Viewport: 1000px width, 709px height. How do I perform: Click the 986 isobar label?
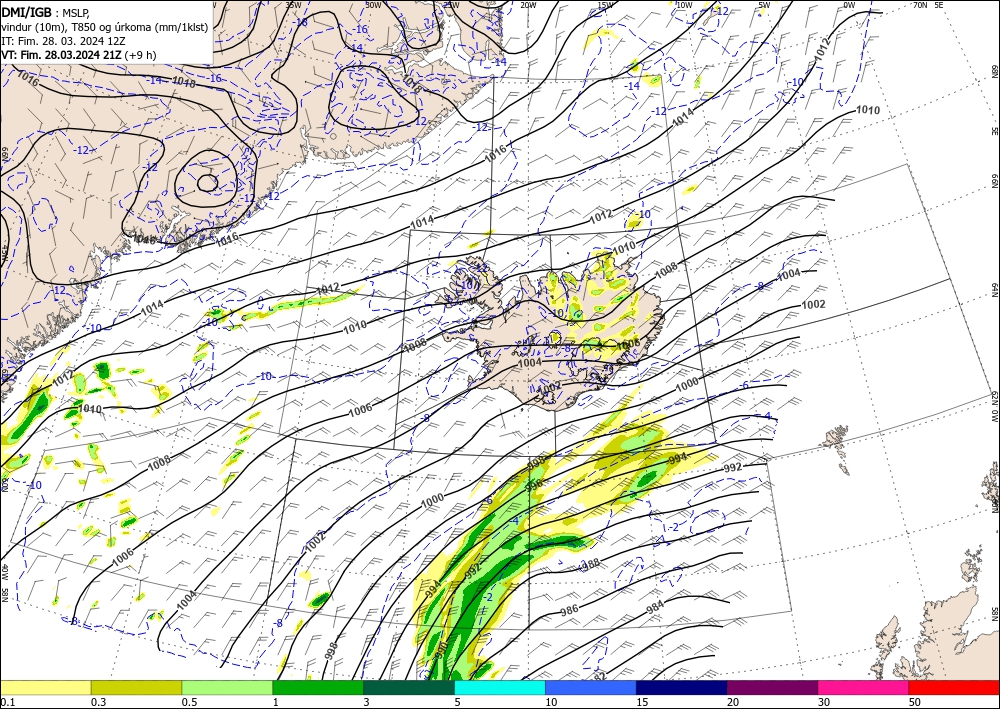pyautogui.click(x=570, y=610)
